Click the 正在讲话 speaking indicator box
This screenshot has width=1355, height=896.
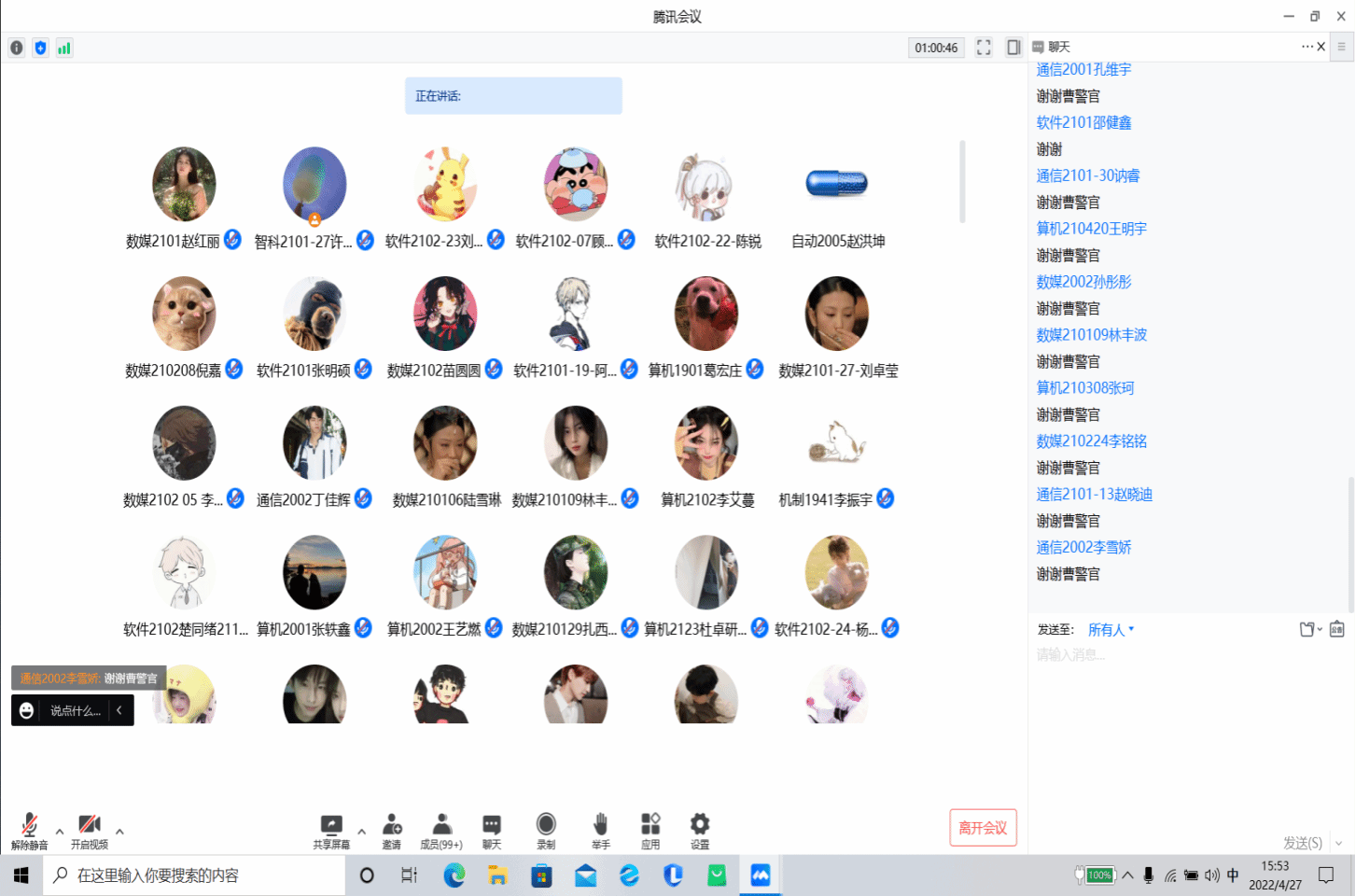click(513, 96)
